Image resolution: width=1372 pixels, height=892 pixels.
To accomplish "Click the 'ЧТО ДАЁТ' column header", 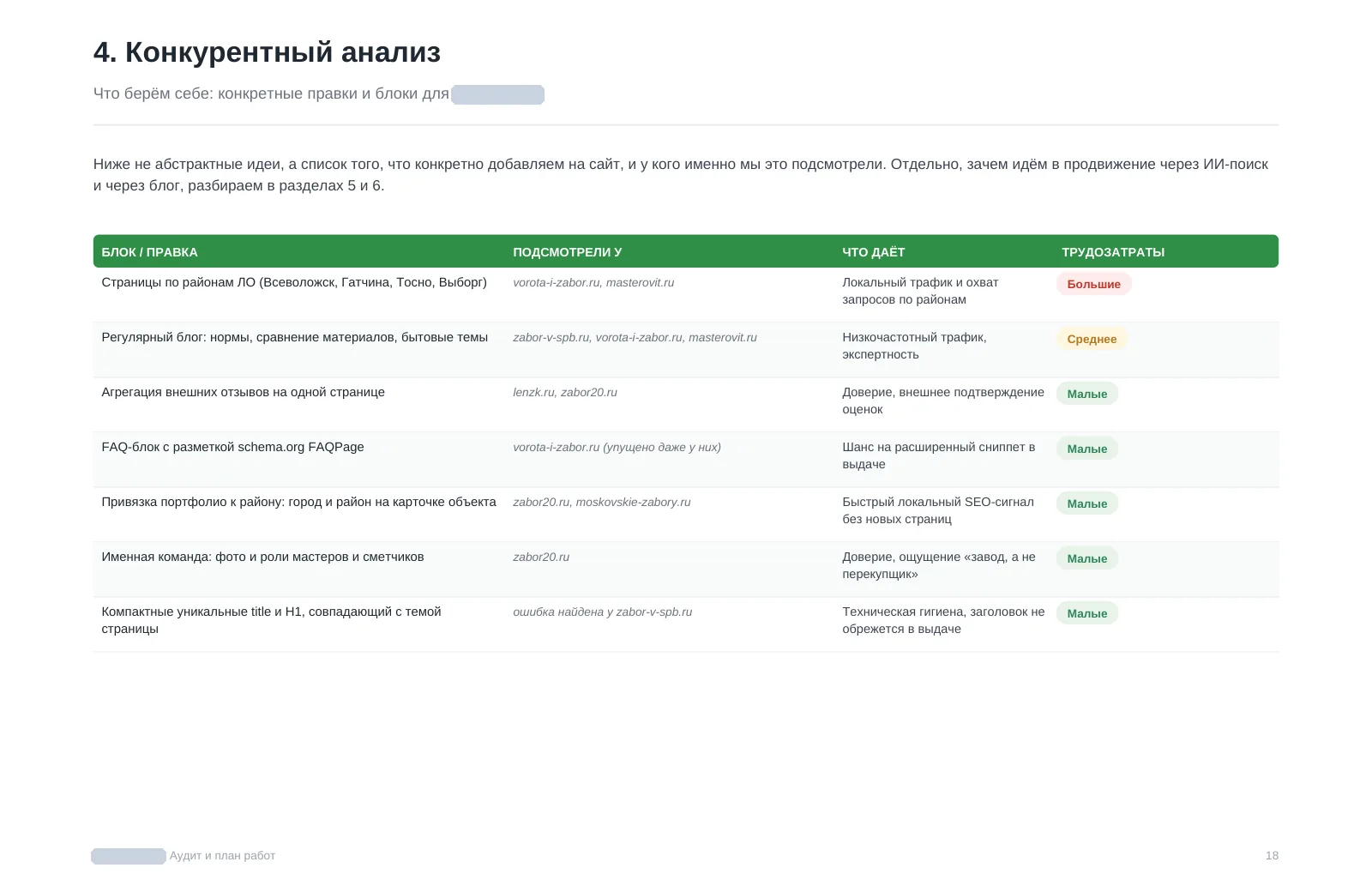I will [873, 252].
